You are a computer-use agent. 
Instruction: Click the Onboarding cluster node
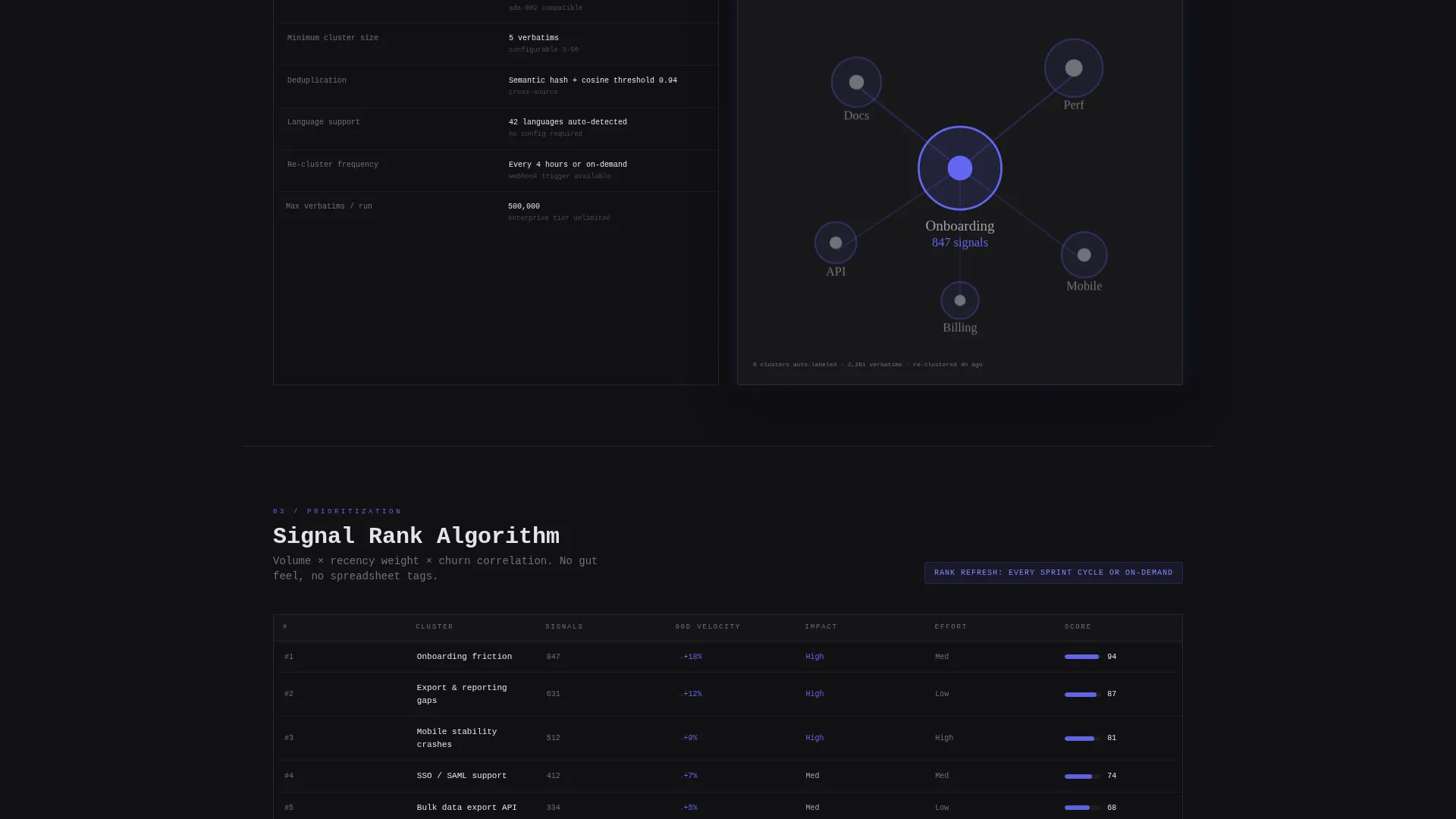pyautogui.click(x=960, y=168)
